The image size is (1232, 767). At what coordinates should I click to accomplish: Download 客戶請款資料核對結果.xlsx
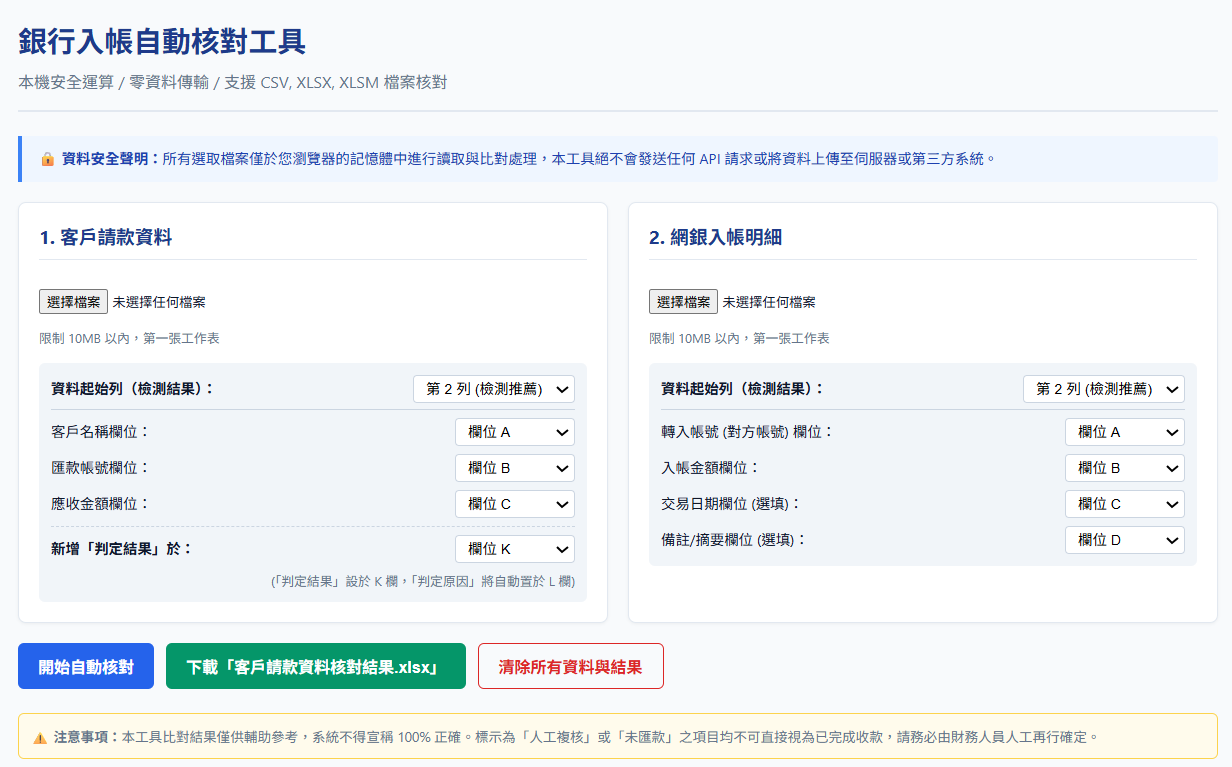[316, 666]
